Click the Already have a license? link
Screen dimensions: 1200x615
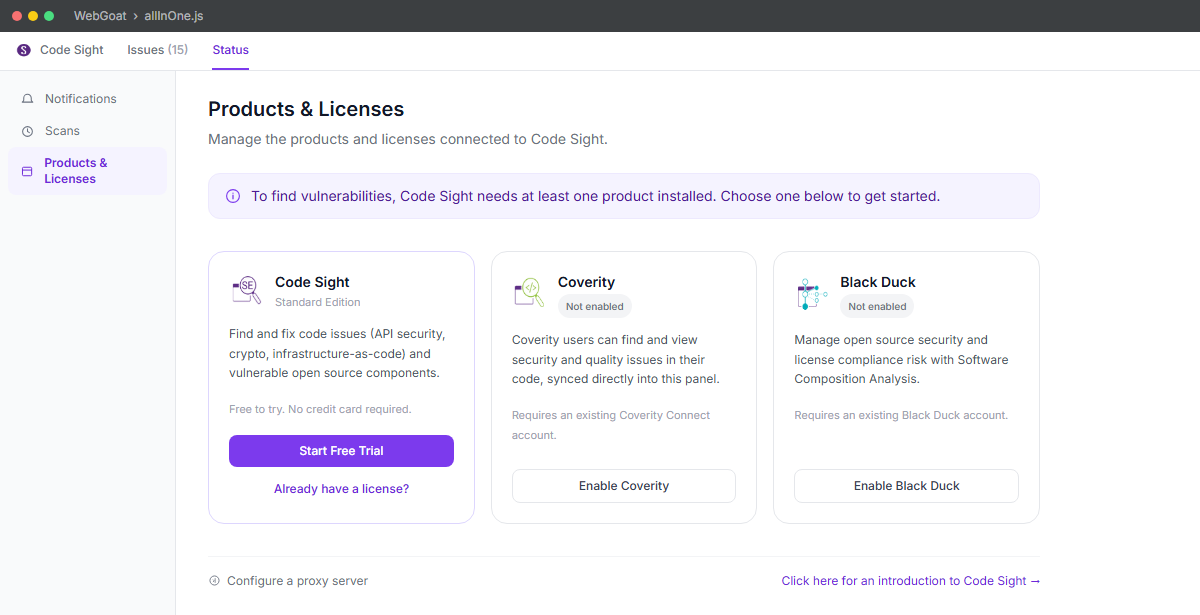pos(341,489)
